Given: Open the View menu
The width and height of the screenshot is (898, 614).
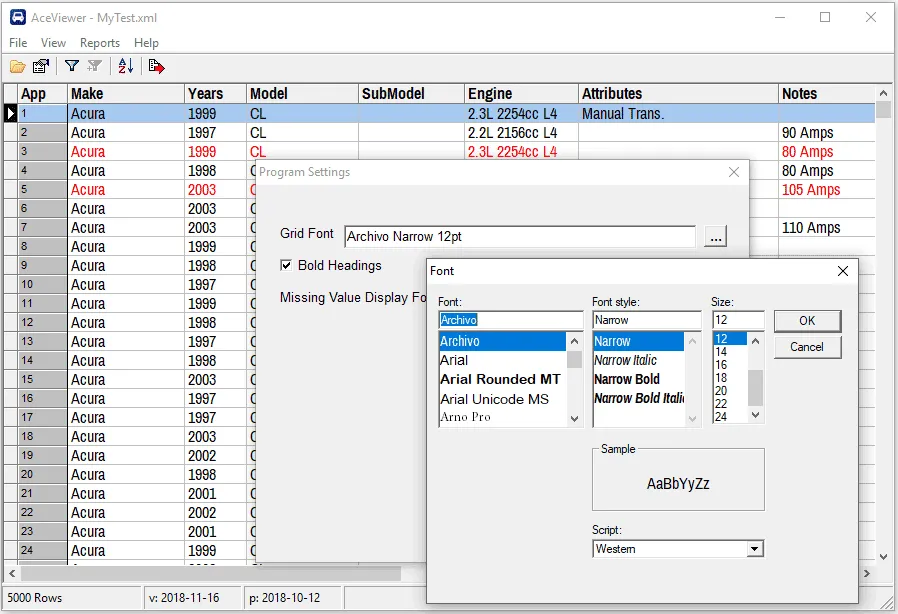Looking at the screenshot, I should tap(53, 43).
